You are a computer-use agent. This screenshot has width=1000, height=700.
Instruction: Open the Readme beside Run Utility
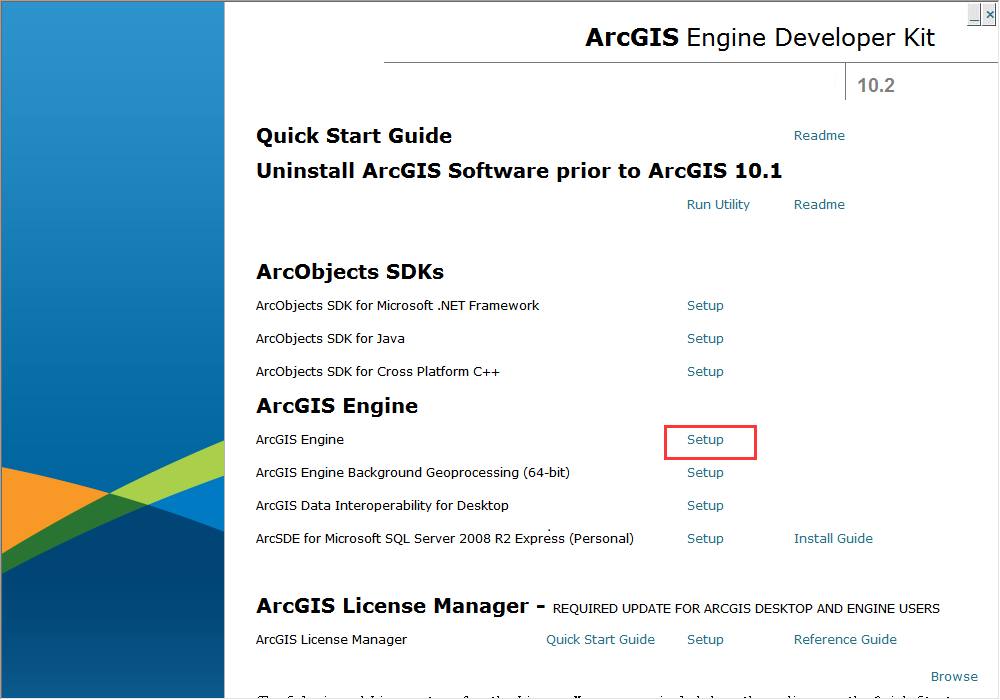pyautogui.click(x=819, y=205)
